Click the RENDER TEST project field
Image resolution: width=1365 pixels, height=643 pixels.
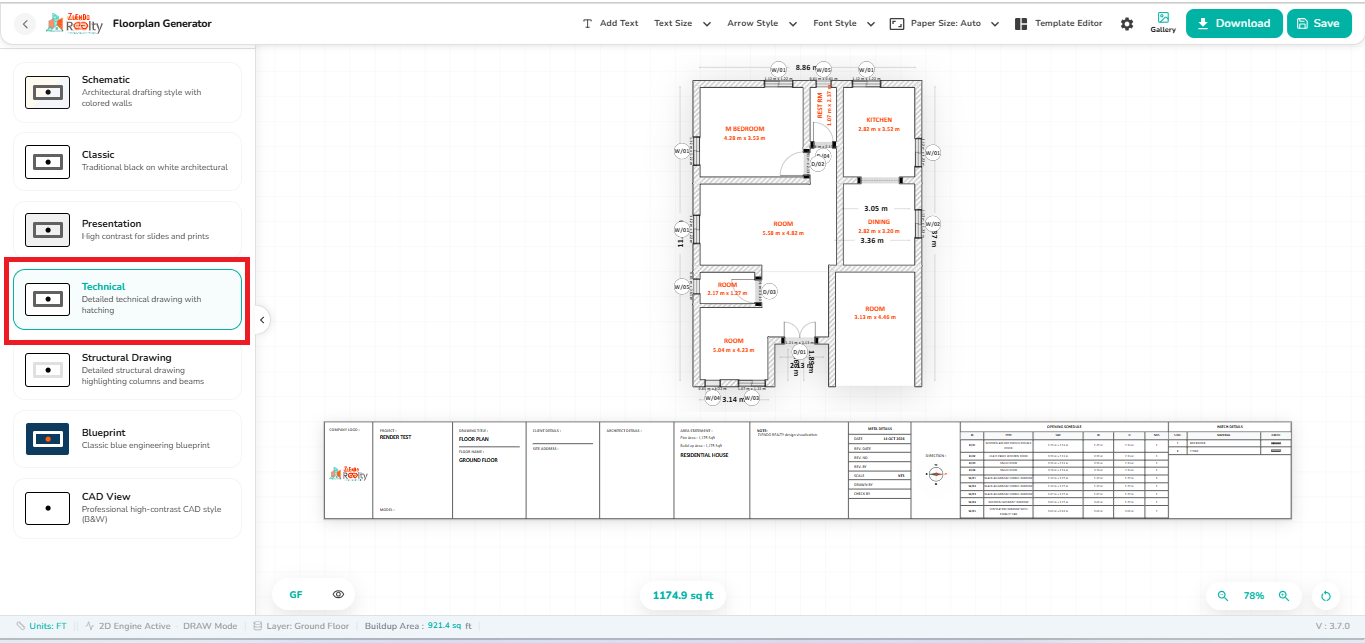coord(396,437)
